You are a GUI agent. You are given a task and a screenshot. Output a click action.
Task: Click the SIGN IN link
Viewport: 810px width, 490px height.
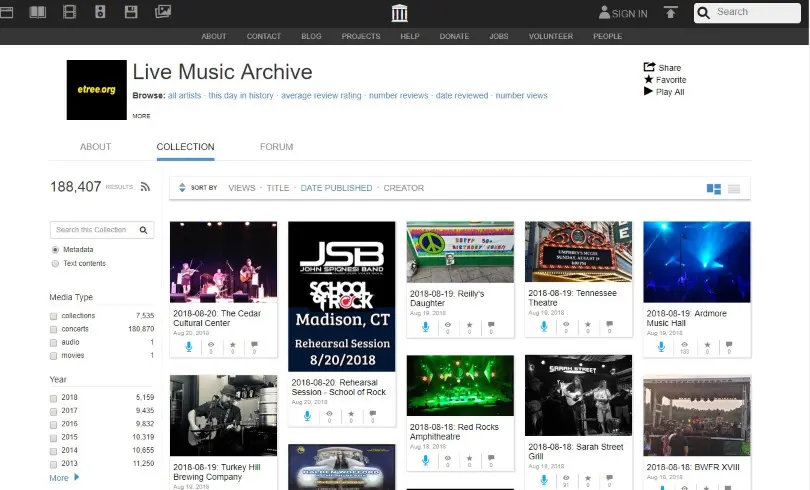629,14
